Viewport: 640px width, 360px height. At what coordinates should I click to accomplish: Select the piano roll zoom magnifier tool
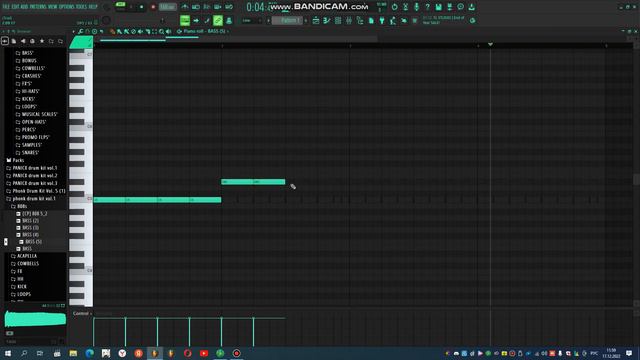tap(162, 31)
